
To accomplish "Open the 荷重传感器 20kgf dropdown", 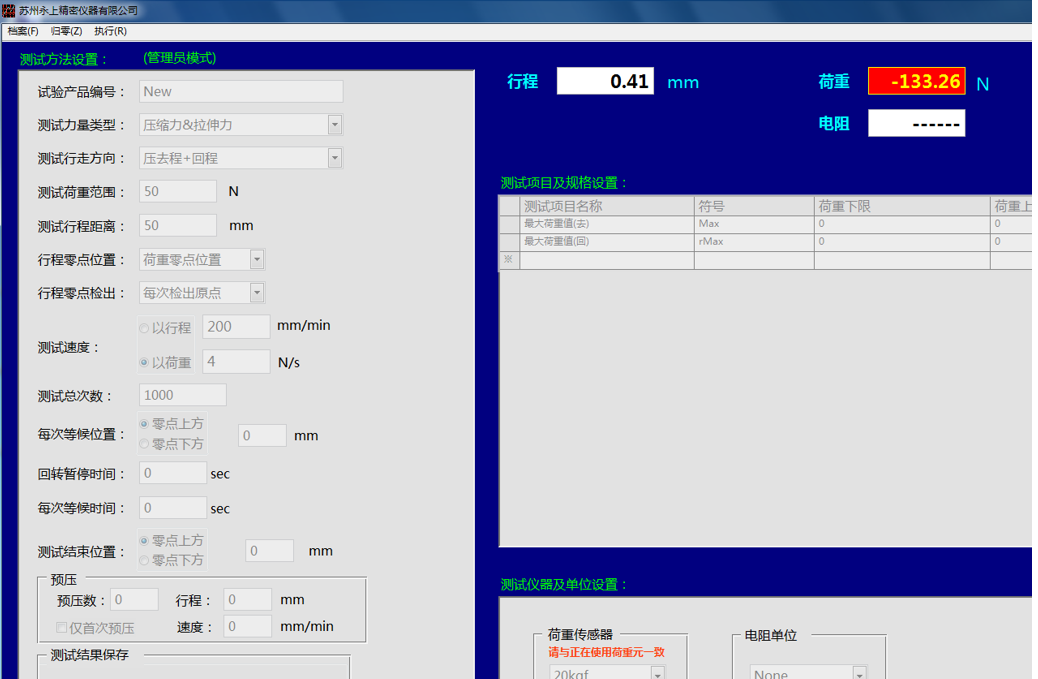I will click(x=657, y=673).
